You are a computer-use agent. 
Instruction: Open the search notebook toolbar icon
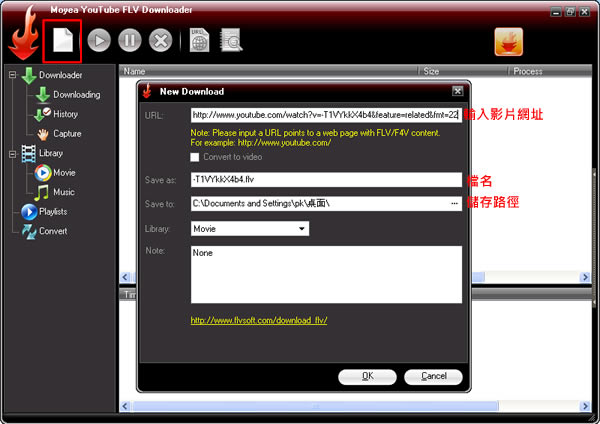click(x=231, y=40)
